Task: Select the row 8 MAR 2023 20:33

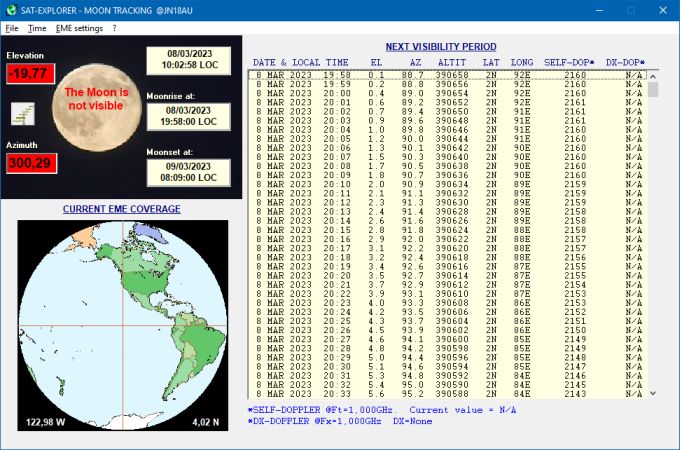Action: [448, 394]
